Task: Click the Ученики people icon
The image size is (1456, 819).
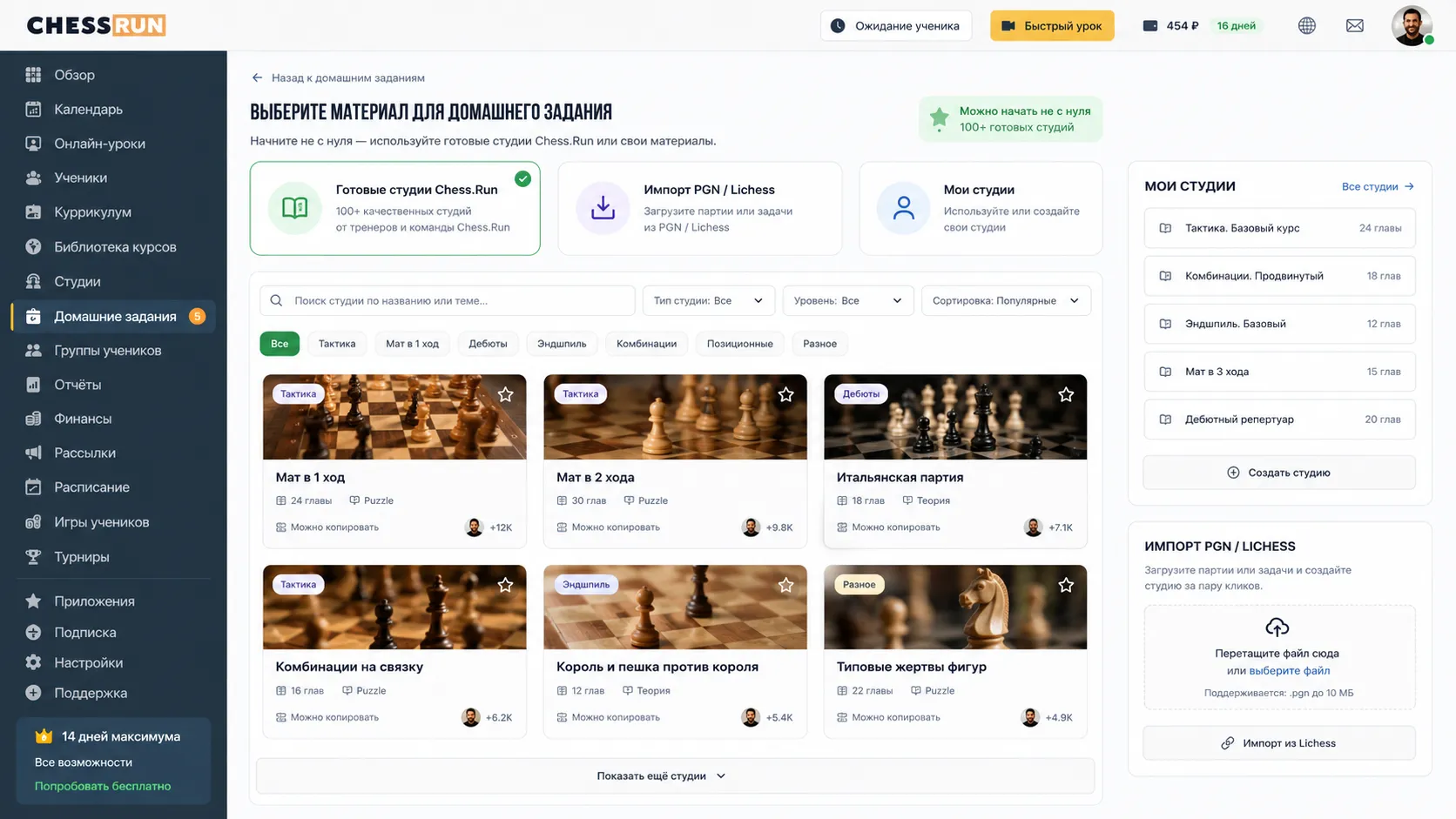Action: [x=33, y=178]
